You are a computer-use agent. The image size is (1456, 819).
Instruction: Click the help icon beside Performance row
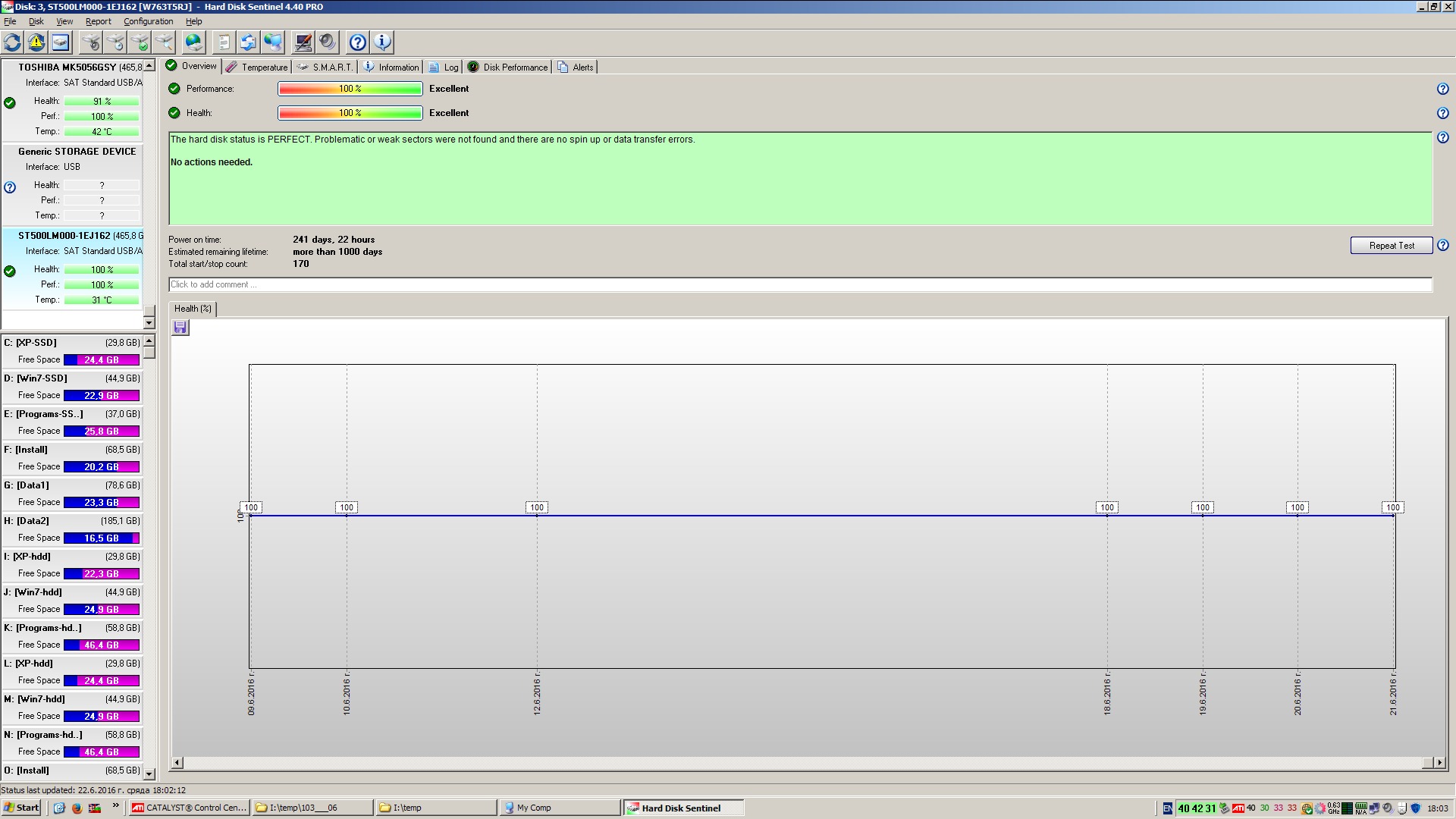click(1442, 89)
